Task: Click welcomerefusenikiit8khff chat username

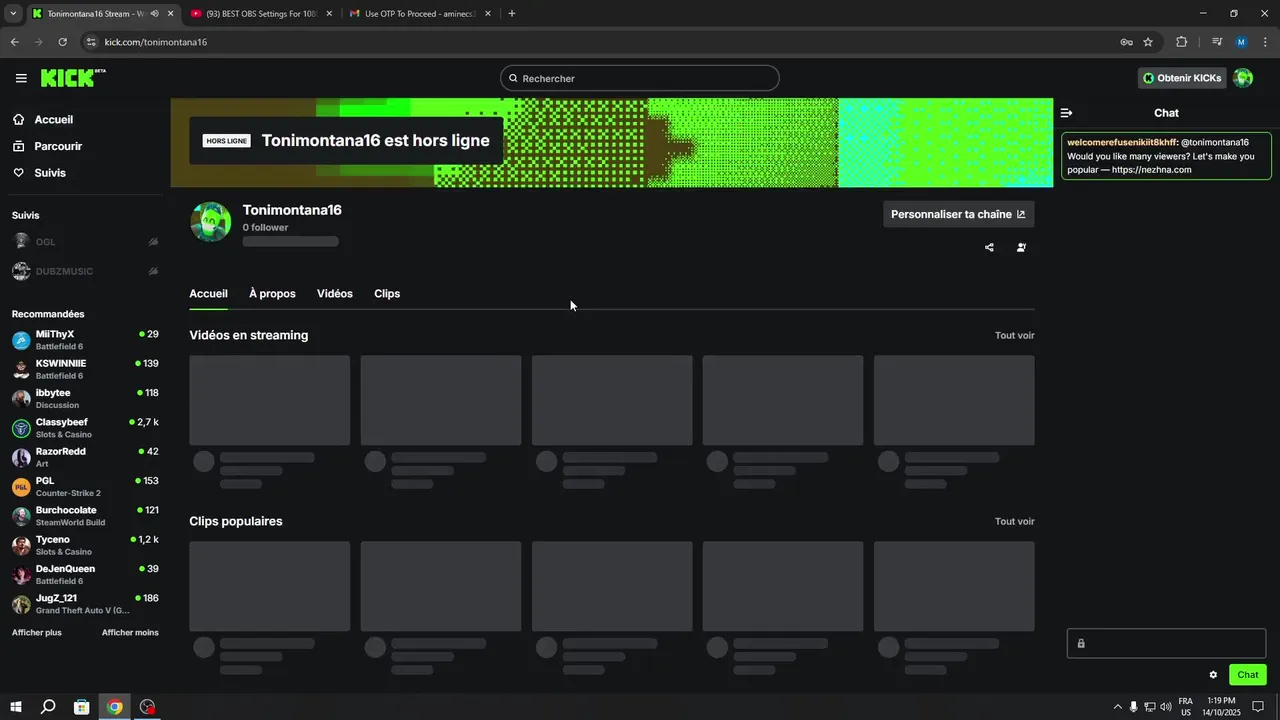Action: (1122, 142)
